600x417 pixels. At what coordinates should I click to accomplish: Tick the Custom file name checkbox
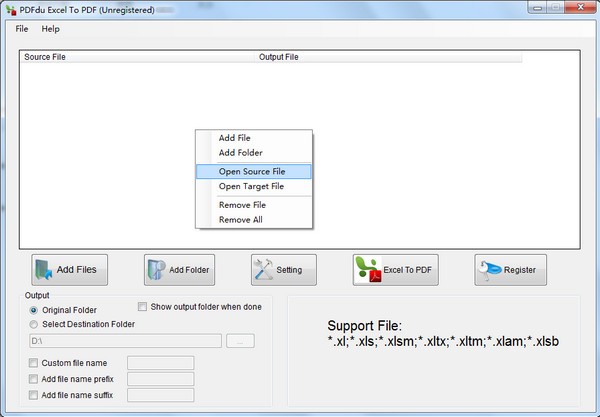tap(35, 363)
